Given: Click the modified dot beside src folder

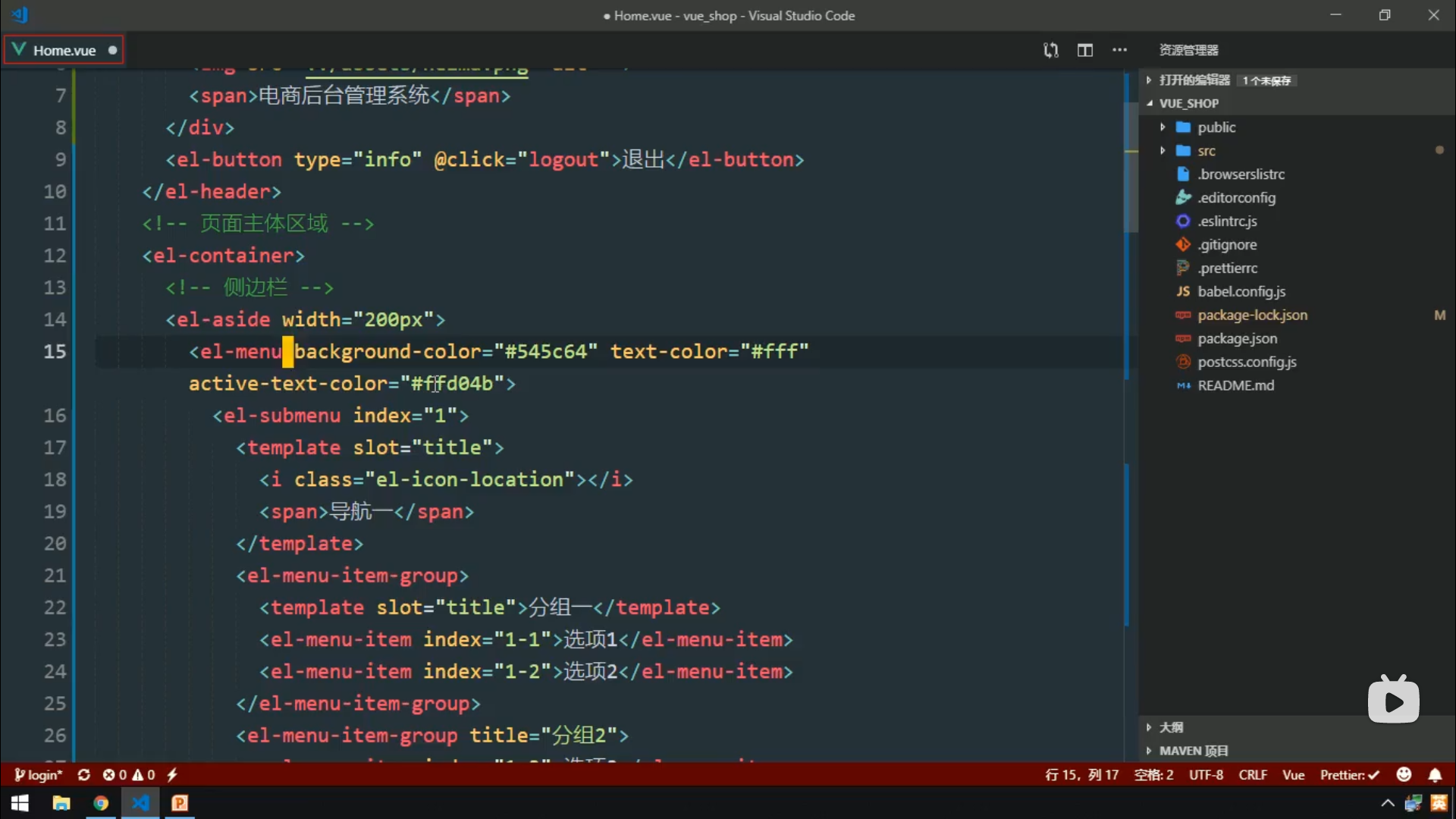Looking at the screenshot, I should click(1439, 150).
